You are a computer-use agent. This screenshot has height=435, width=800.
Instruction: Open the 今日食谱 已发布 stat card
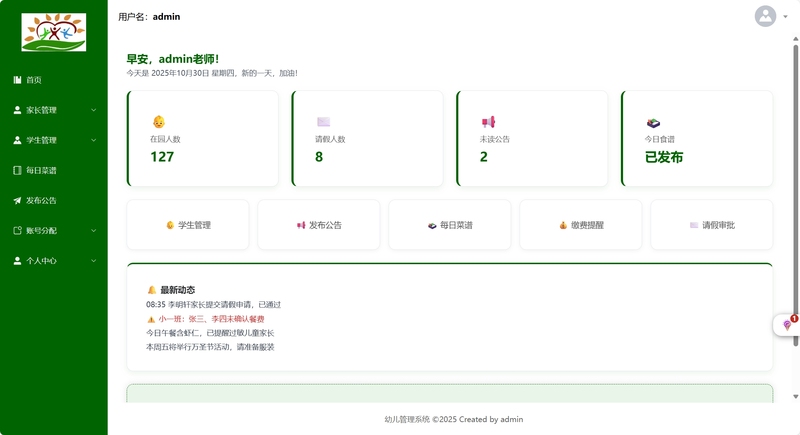pyautogui.click(x=697, y=139)
